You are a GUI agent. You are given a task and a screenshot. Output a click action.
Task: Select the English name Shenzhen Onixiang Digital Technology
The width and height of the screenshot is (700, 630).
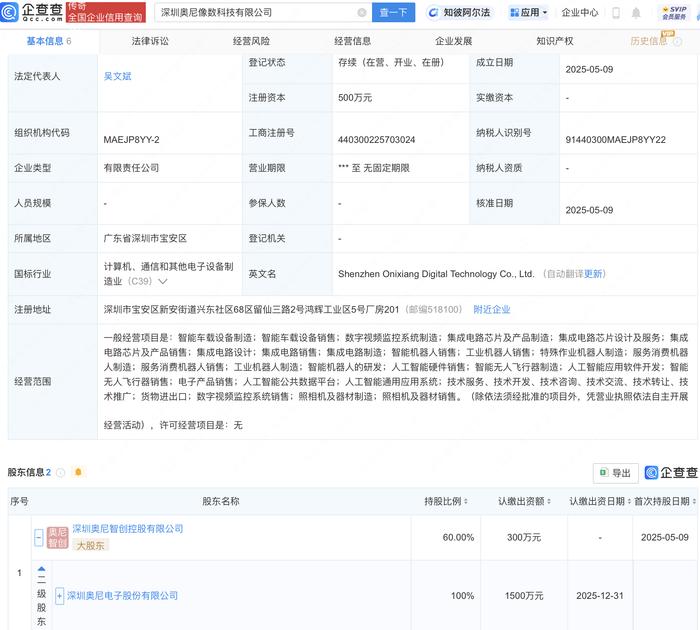tap(436, 274)
